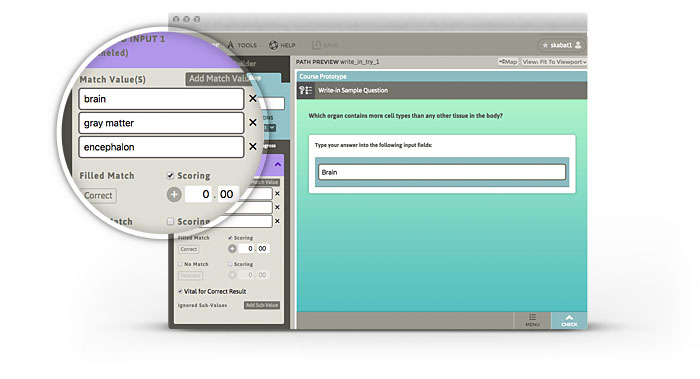Screen dimensions: 700x379
Task: Click the skabat1 username label
Action: coord(561,45)
